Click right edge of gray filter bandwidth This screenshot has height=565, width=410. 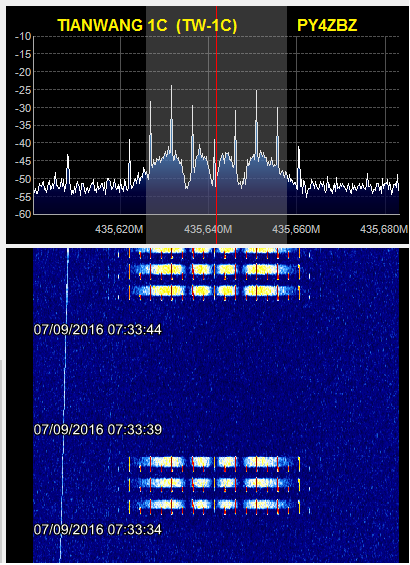click(x=287, y=125)
